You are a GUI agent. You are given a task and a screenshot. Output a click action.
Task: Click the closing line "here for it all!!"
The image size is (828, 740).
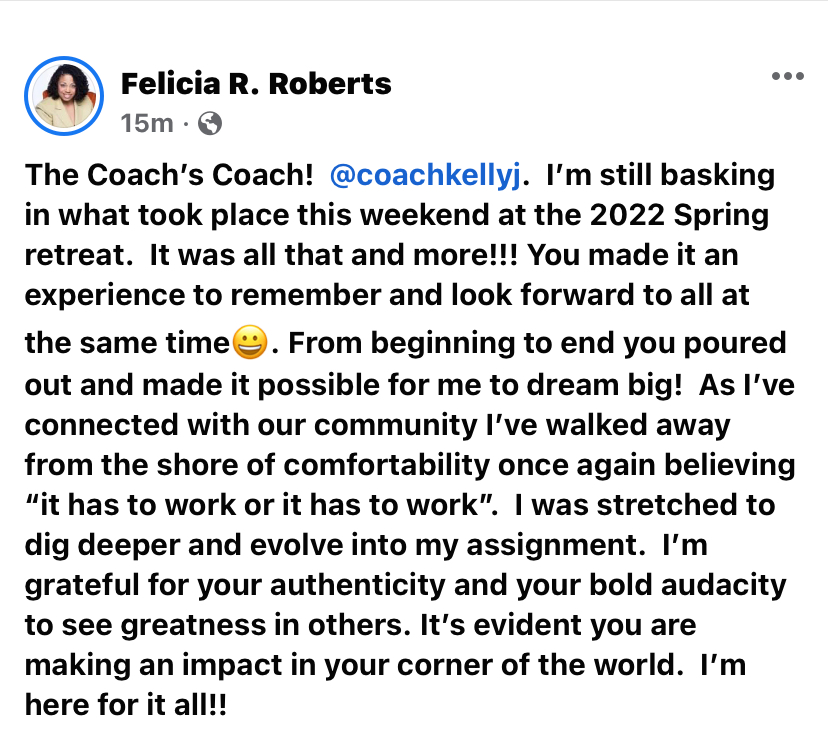tap(126, 705)
